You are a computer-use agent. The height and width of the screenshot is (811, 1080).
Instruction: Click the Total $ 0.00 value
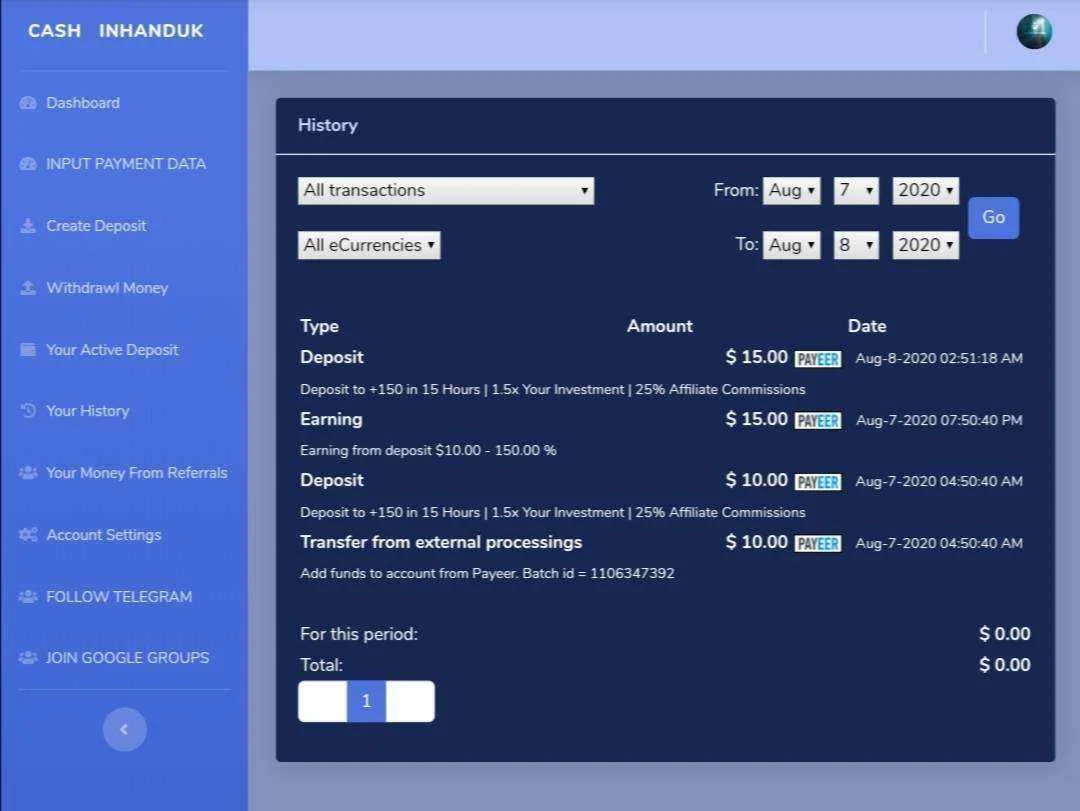point(1005,665)
